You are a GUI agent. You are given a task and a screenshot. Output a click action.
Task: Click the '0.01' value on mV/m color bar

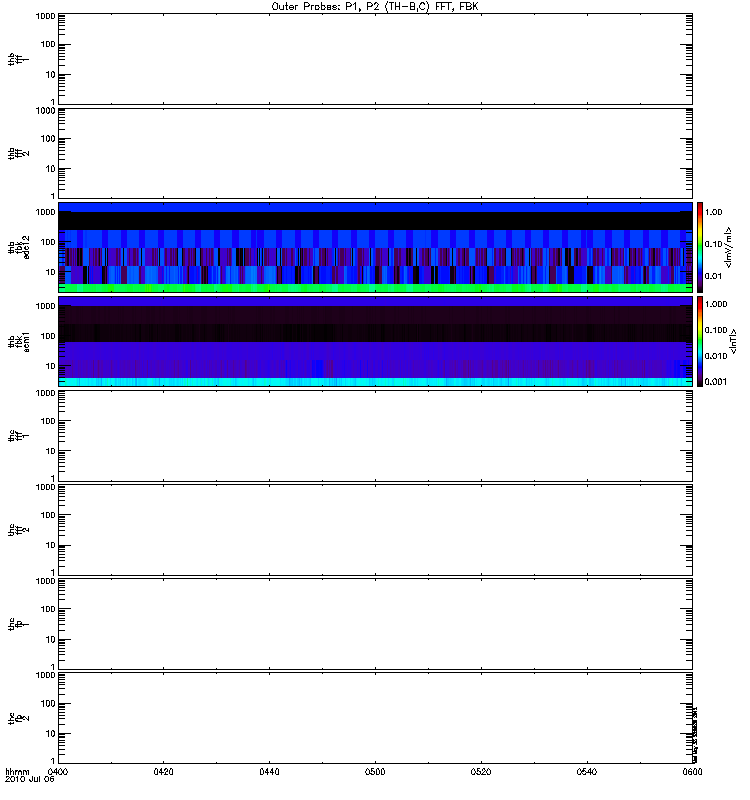(714, 276)
